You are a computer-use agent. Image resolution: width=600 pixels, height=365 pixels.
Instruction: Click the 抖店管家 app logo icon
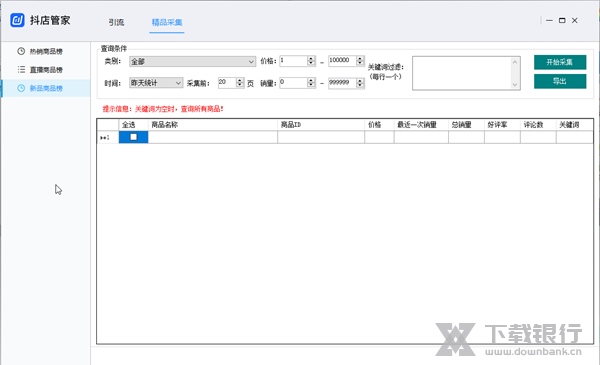pyautogui.click(x=17, y=20)
